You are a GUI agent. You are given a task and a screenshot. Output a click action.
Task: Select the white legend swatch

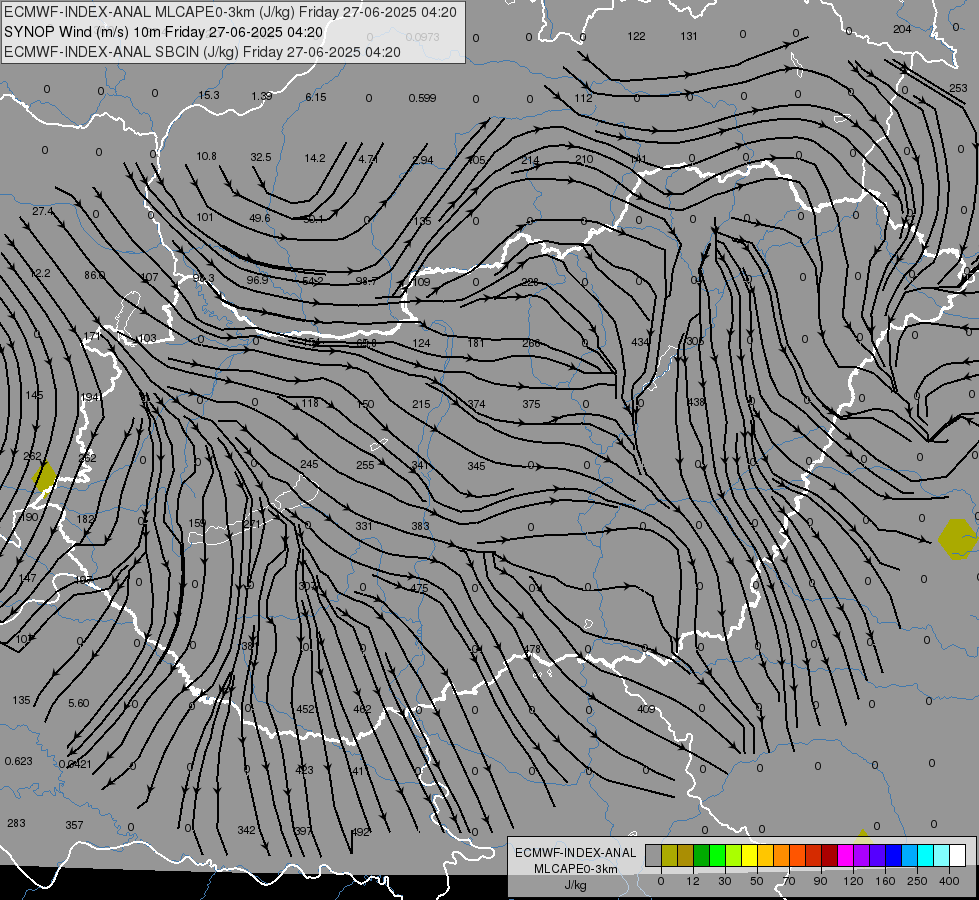[x=957, y=855]
